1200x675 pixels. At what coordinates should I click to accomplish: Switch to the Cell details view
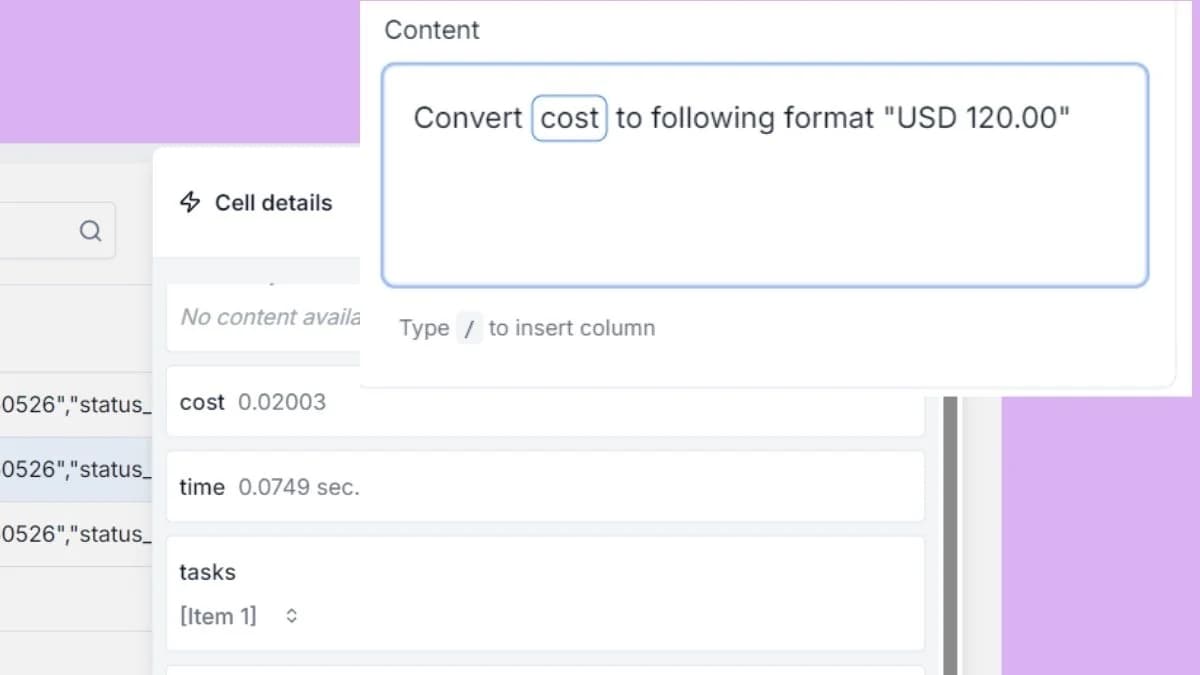(x=272, y=202)
